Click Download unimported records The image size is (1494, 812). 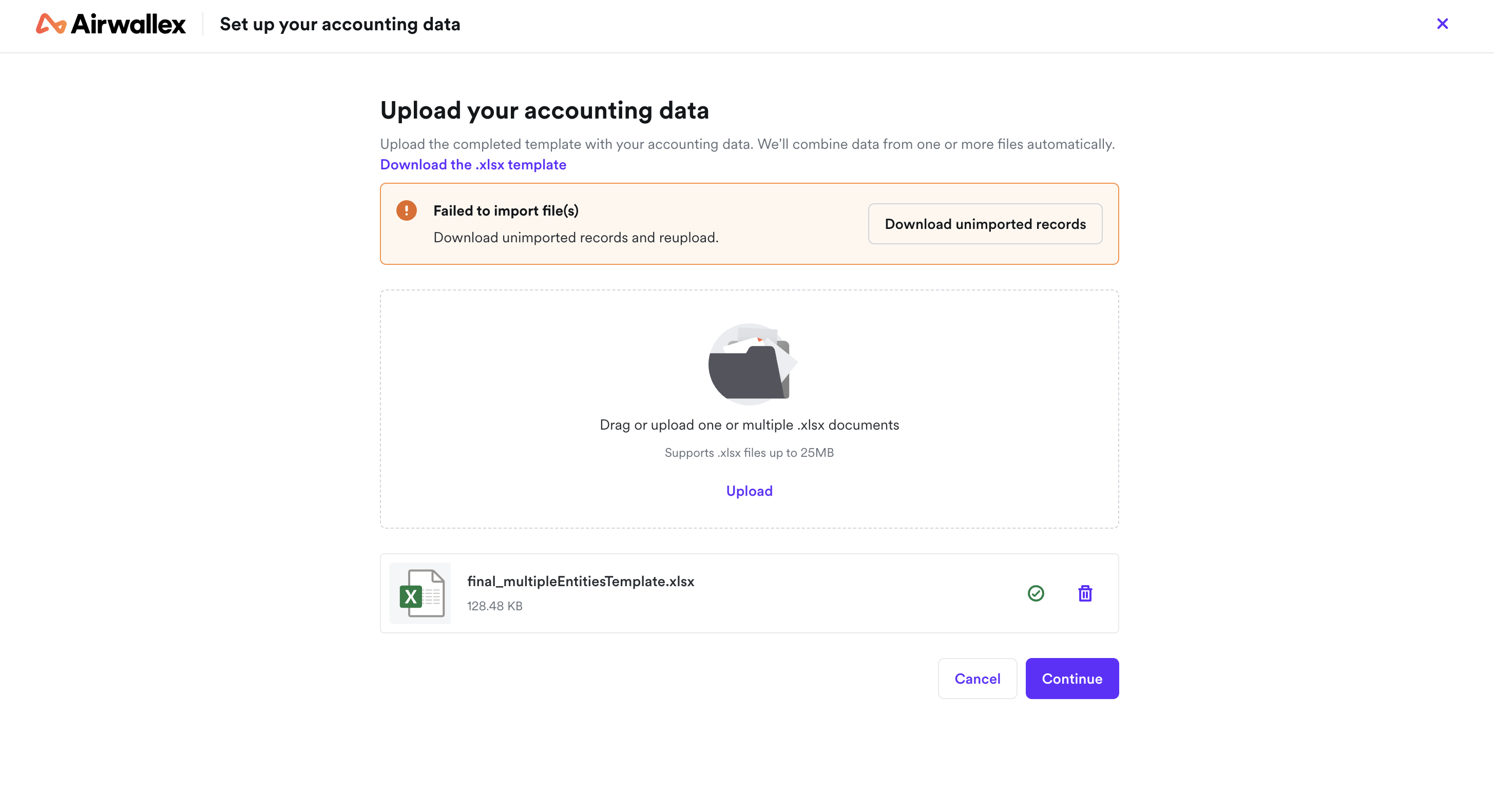pyautogui.click(x=985, y=224)
